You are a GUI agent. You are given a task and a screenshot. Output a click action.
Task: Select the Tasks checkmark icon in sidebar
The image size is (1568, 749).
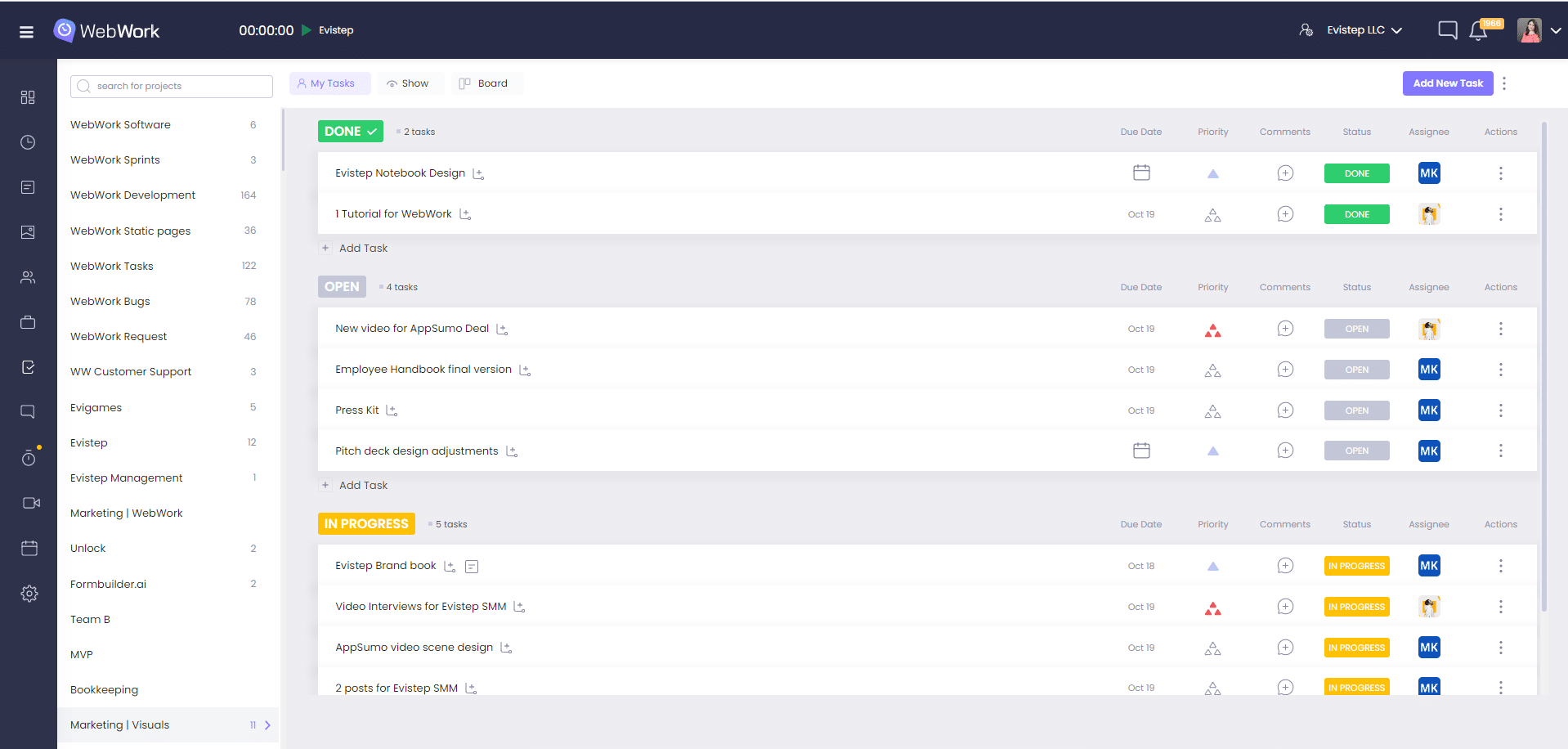(29, 366)
